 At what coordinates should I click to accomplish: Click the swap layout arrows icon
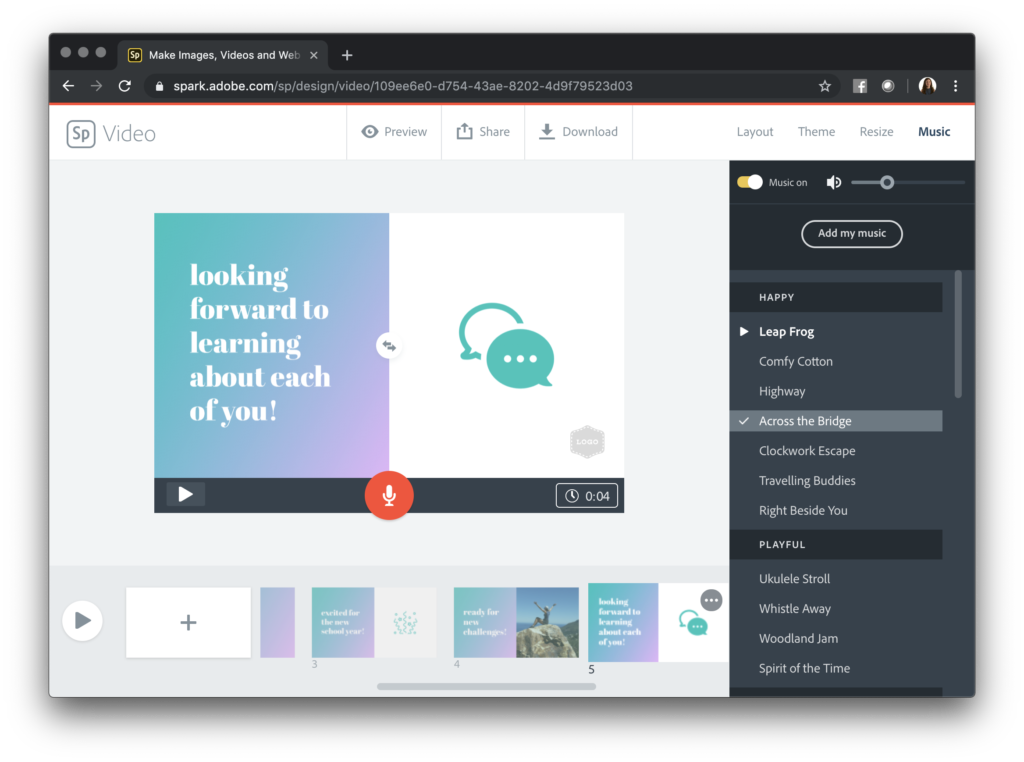(x=389, y=346)
